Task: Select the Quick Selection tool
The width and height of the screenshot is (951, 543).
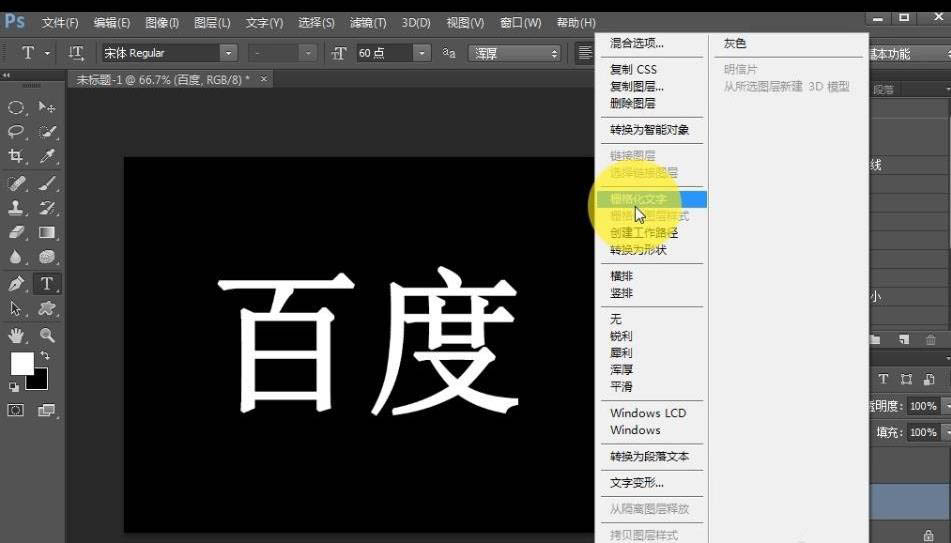Action: click(47, 132)
